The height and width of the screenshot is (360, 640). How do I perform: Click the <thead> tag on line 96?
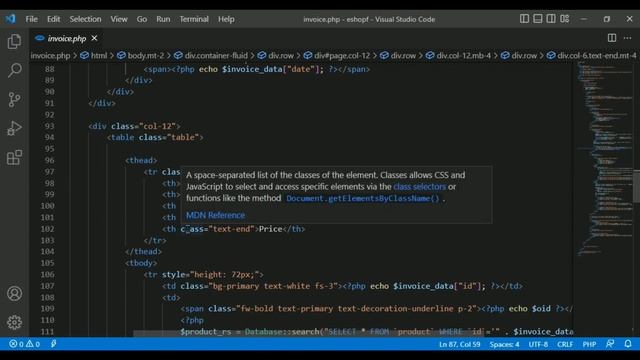(x=141, y=160)
